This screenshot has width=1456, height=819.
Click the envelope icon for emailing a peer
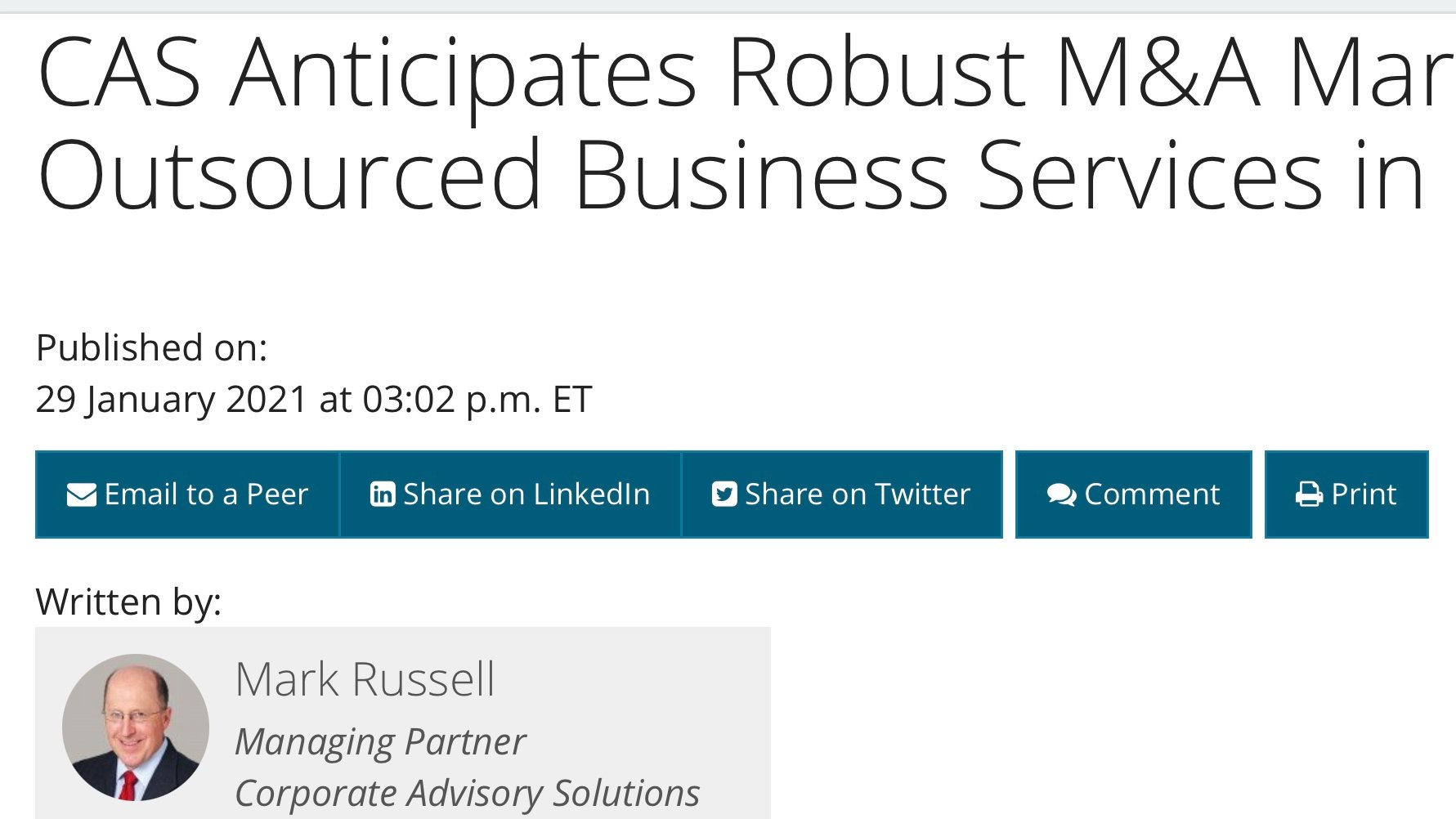81,495
